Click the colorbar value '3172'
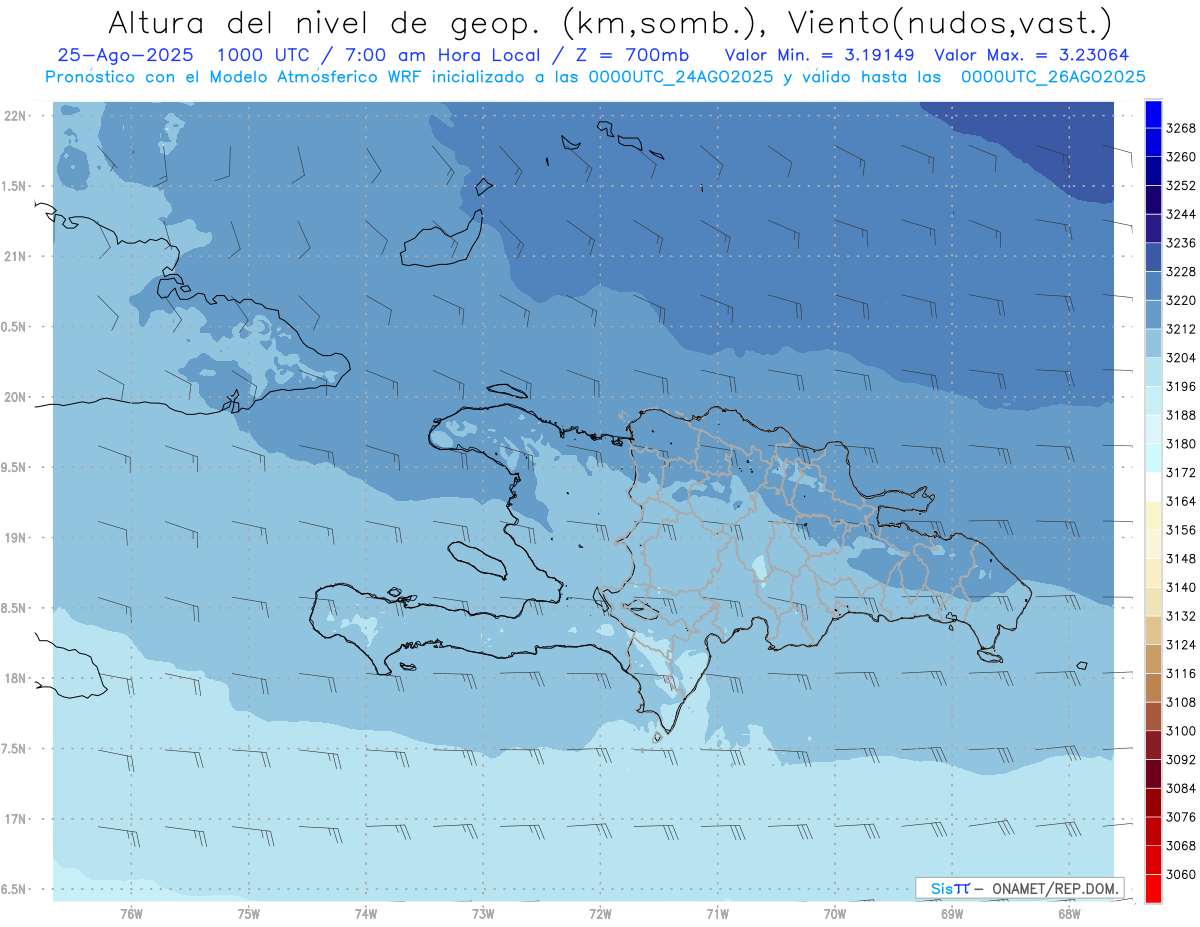 [1181, 473]
